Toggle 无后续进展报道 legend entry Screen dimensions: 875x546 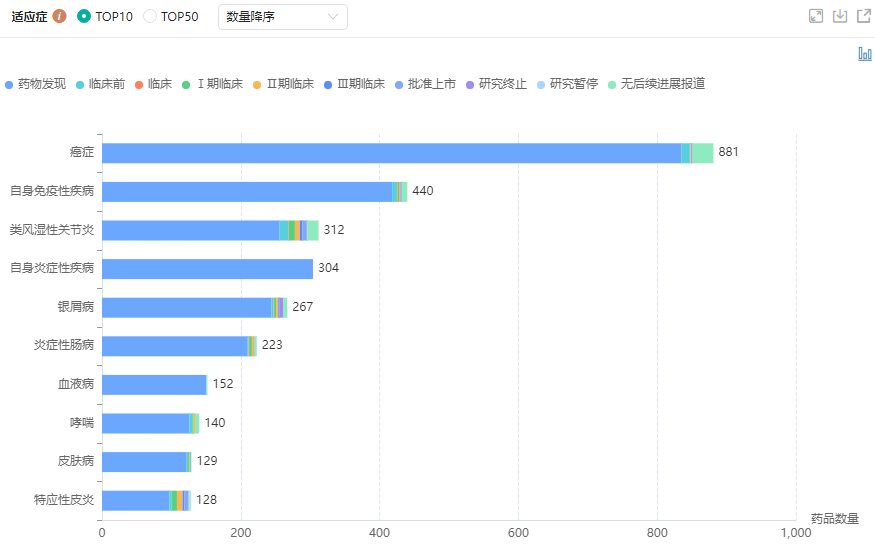612,84
